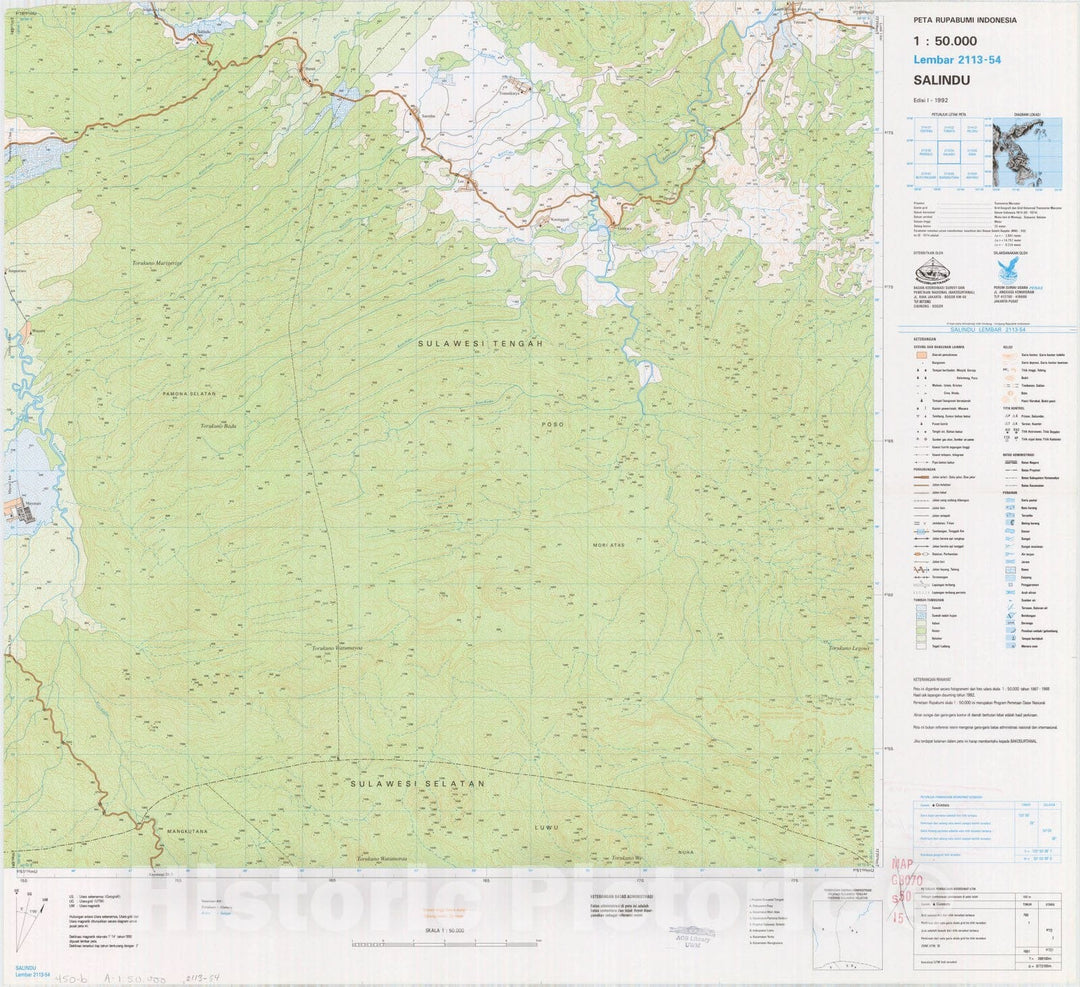This screenshot has height=987, width=1080.
Task: Click the 1 : 50.000 scale text
Action: [x=945, y=41]
